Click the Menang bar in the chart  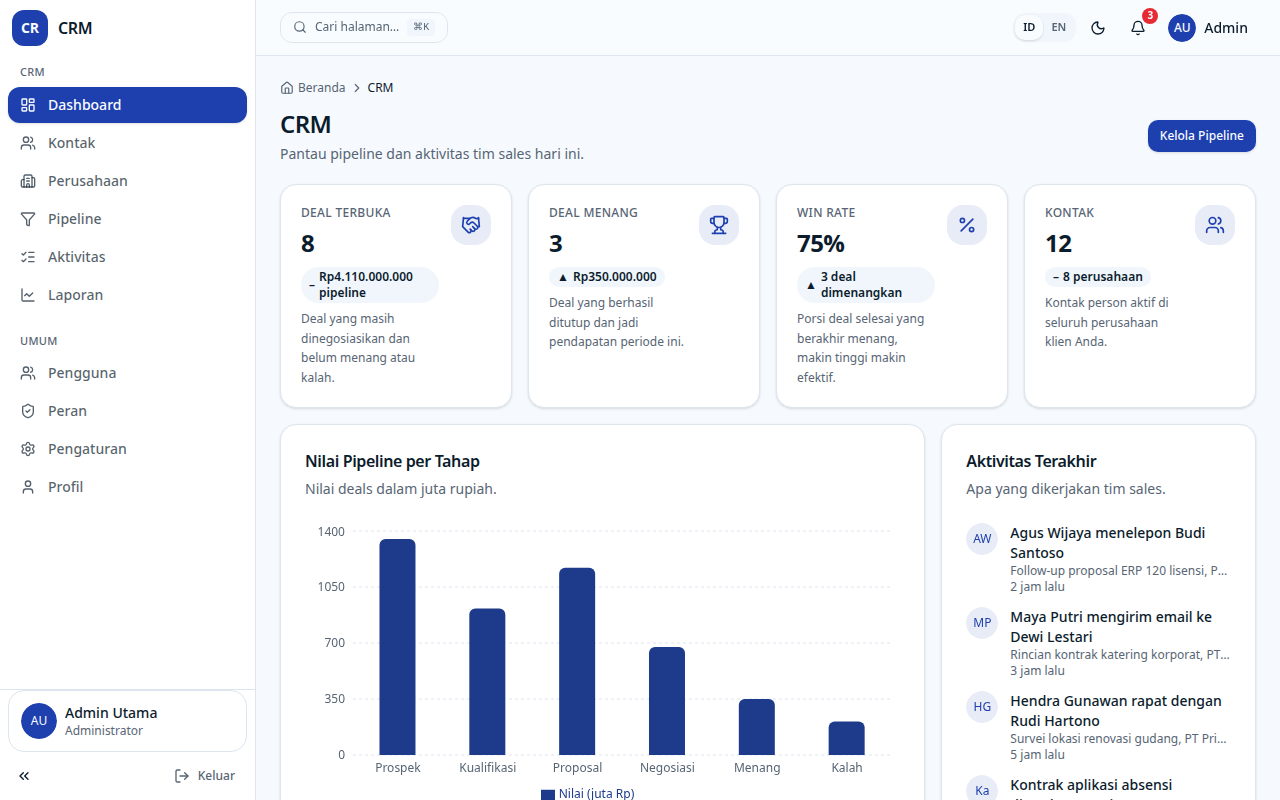[x=757, y=727]
